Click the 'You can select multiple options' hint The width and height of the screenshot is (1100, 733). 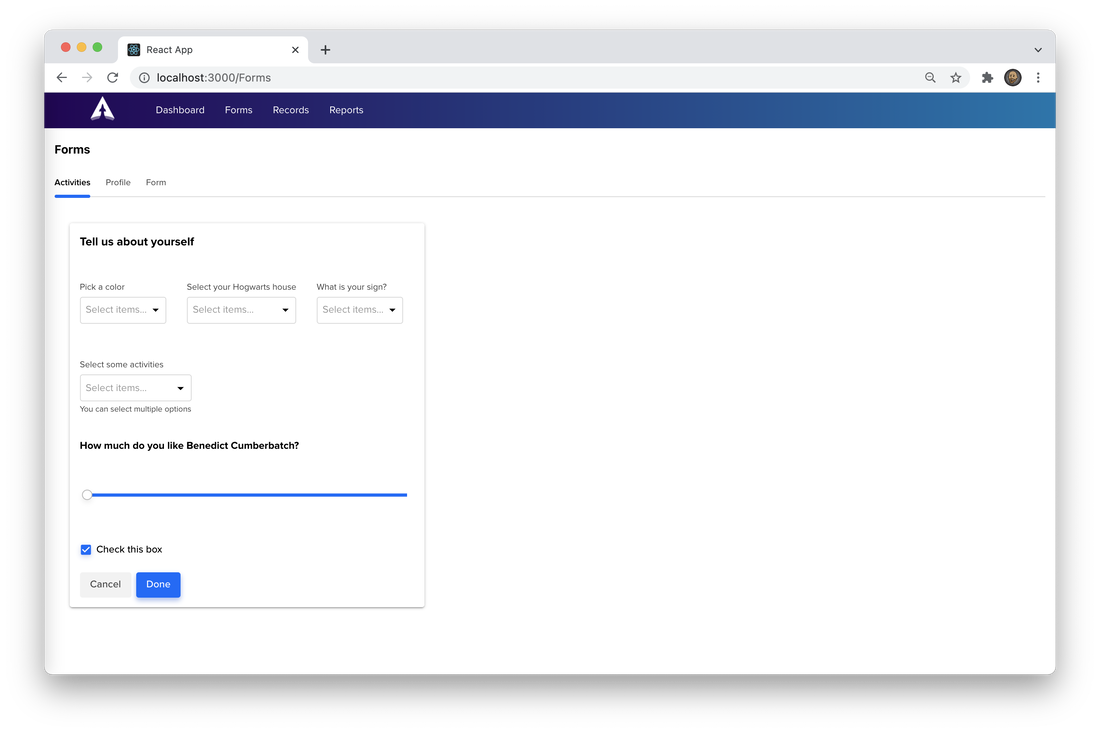(135, 410)
